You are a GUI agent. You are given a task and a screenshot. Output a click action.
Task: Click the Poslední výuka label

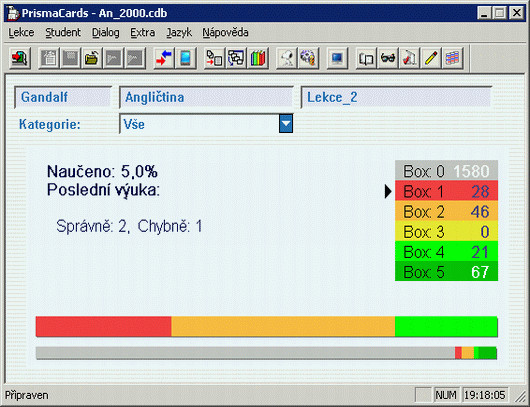(103, 190)
